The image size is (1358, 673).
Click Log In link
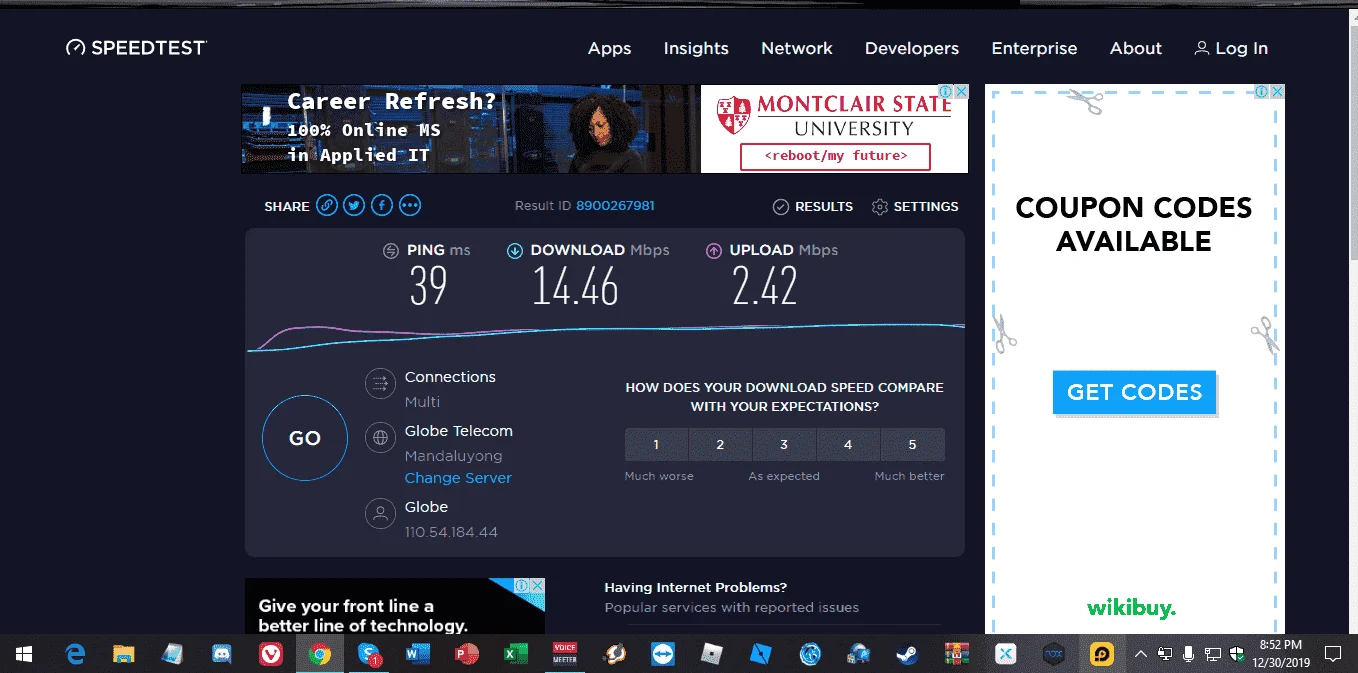1231,48
